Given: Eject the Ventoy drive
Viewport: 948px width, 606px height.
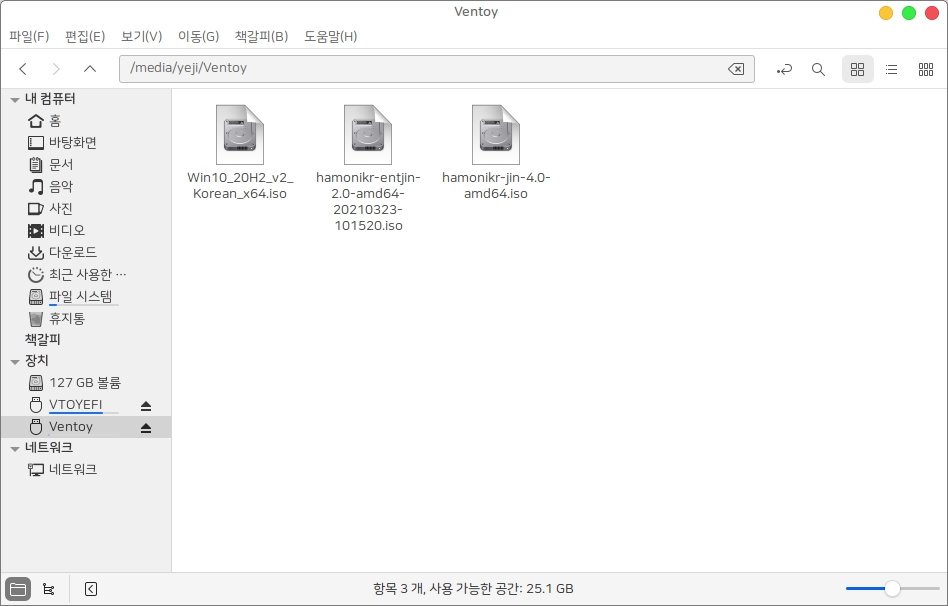Looking at the screenshot, I should tap(146, 427).
